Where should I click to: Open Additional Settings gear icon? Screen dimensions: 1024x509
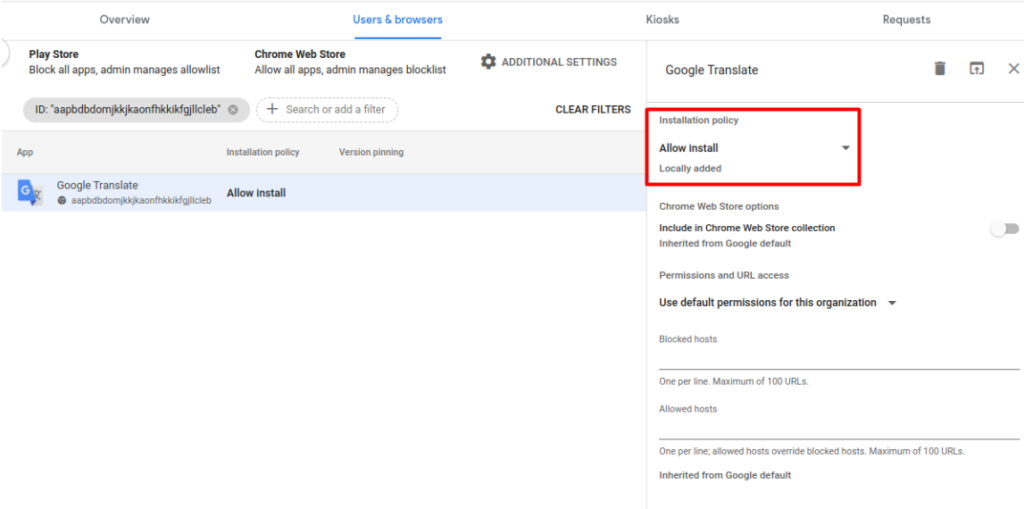tap(488, 62)
